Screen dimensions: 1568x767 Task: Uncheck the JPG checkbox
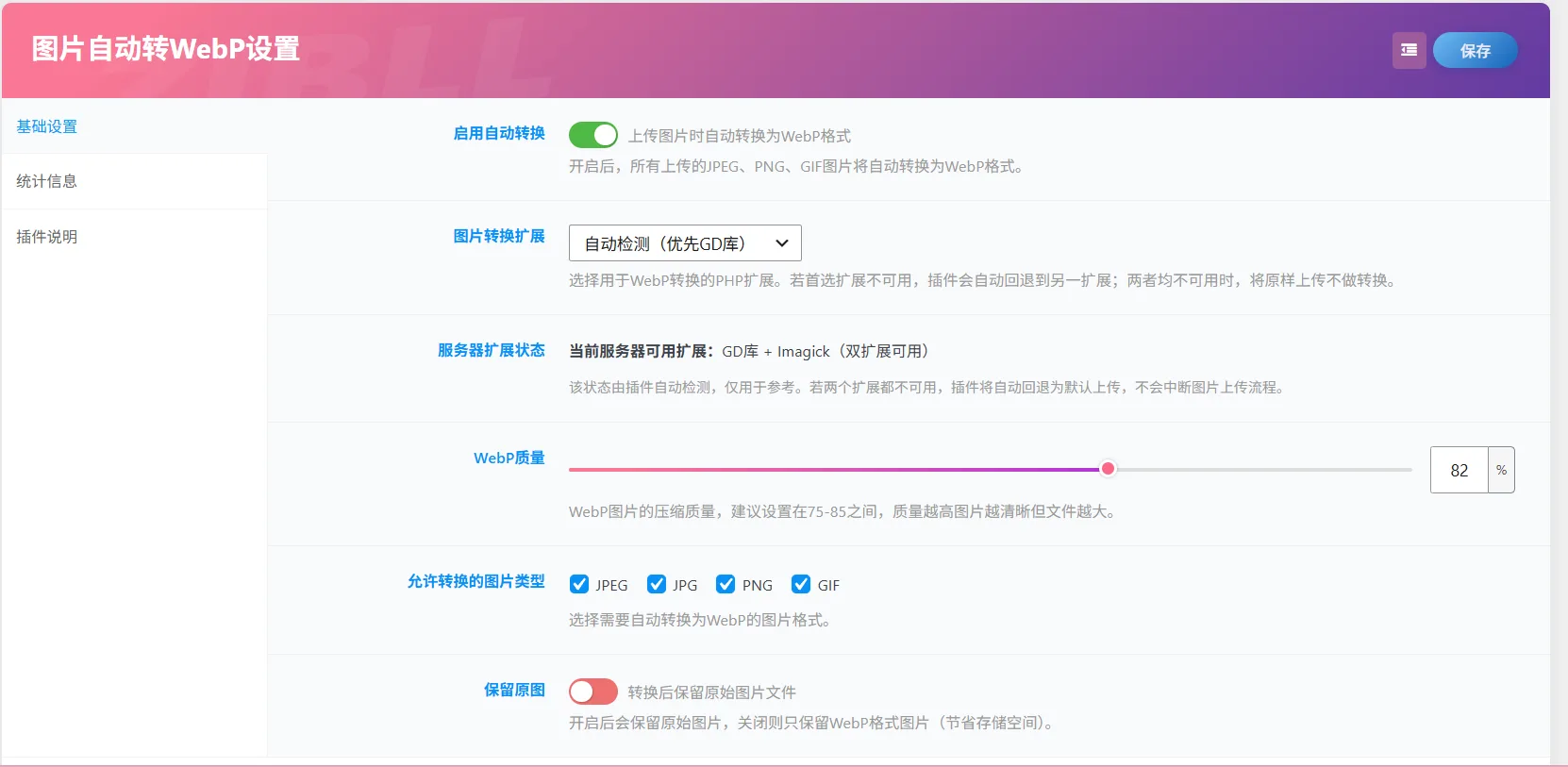coord(657,585)
